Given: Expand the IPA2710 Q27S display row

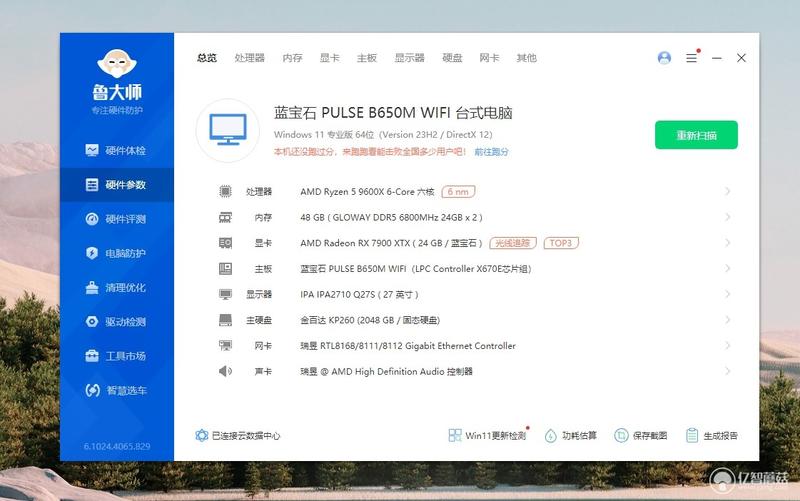Looking at the screenshot, I should coord(728,294).
